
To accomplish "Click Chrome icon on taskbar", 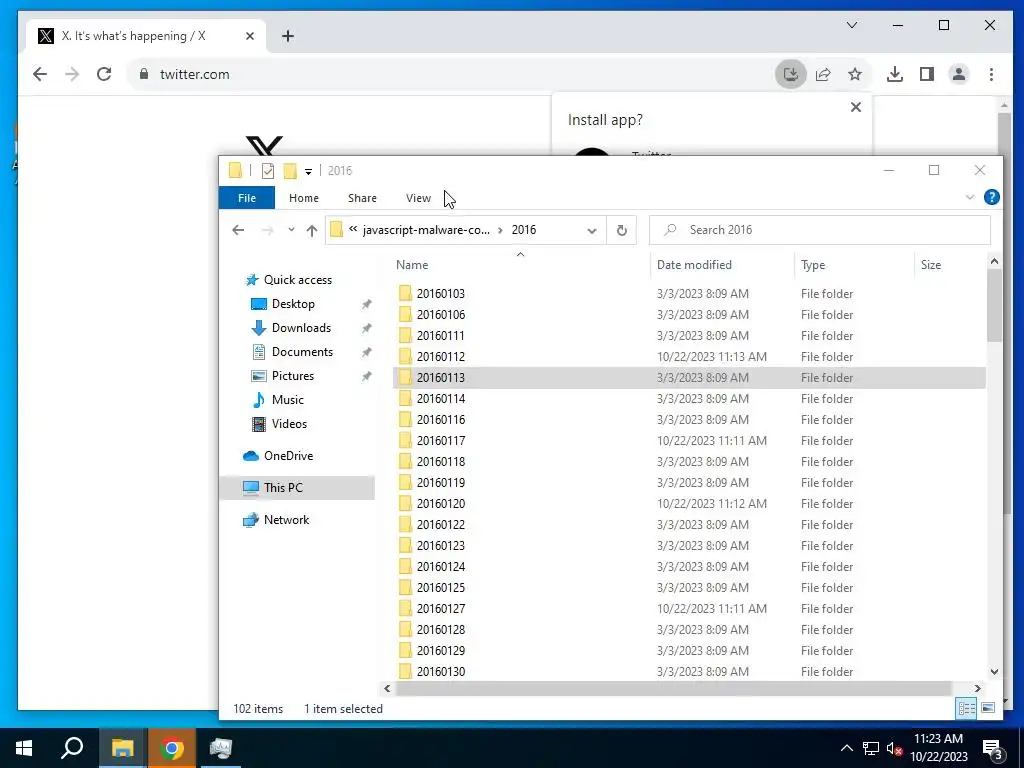I will pyautogui.click(x=172, y=748).
